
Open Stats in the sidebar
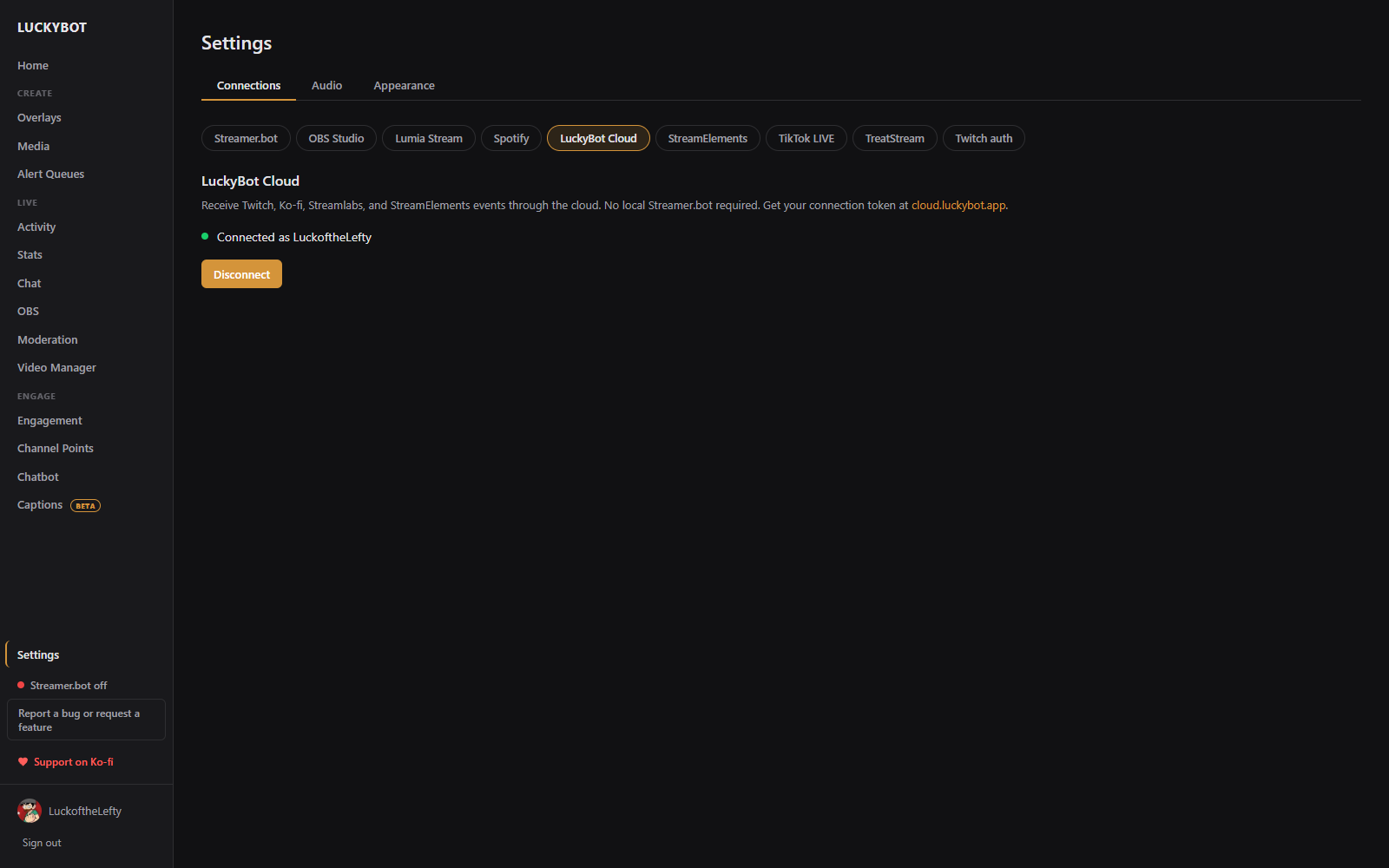(30, 255)
